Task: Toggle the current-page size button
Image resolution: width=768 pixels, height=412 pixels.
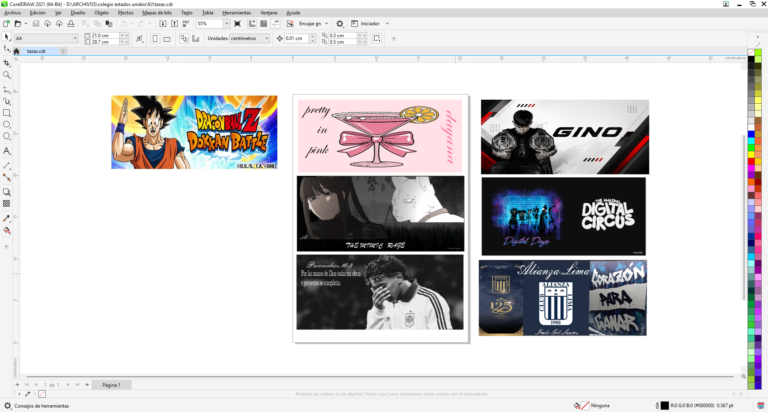Action: 196,38
